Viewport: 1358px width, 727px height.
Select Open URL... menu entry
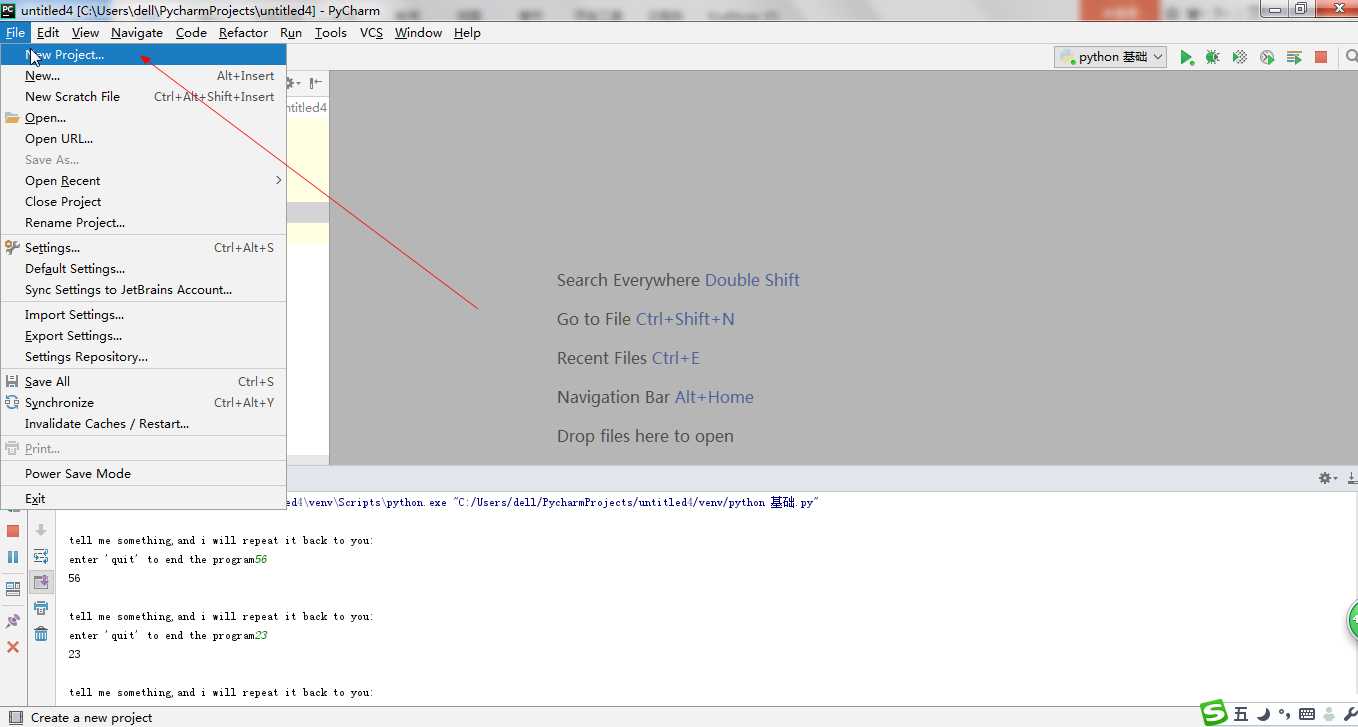143,139
